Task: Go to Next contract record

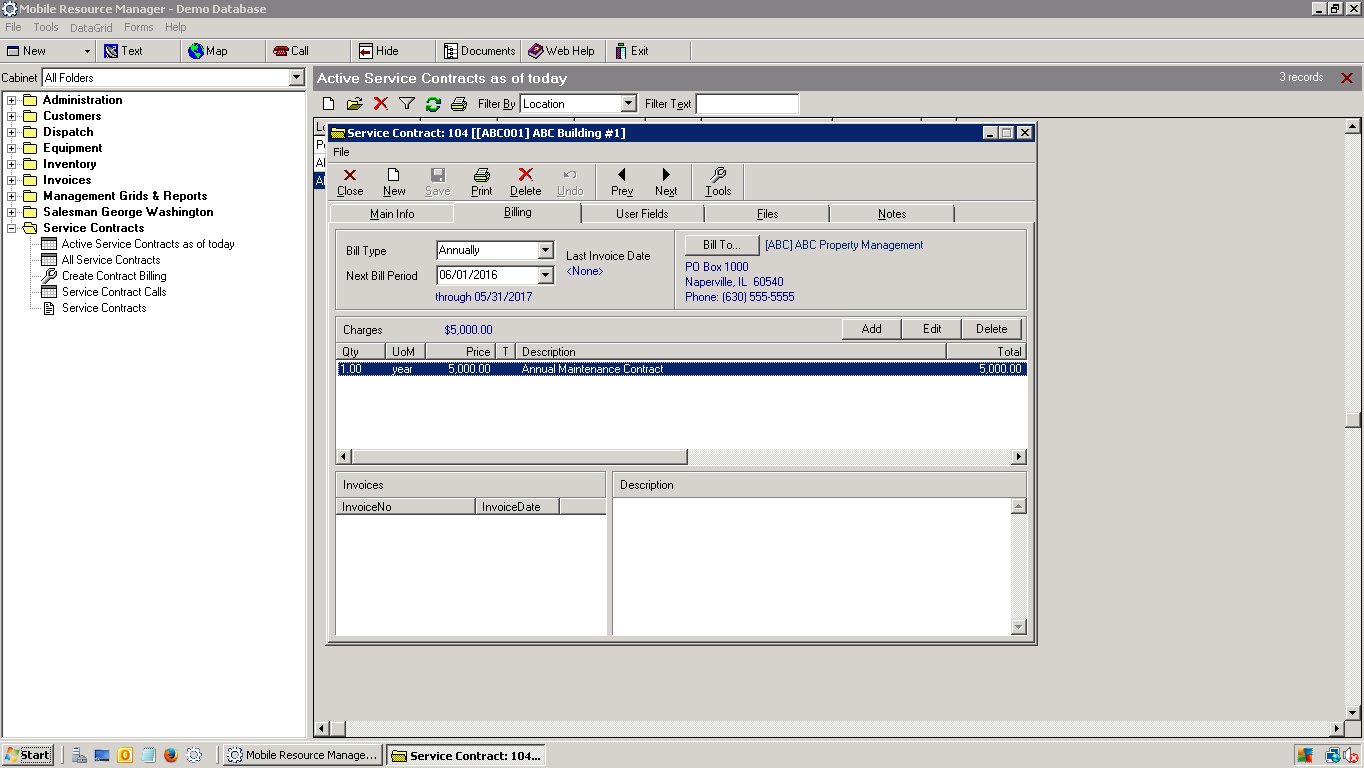Action: (666, 182)
